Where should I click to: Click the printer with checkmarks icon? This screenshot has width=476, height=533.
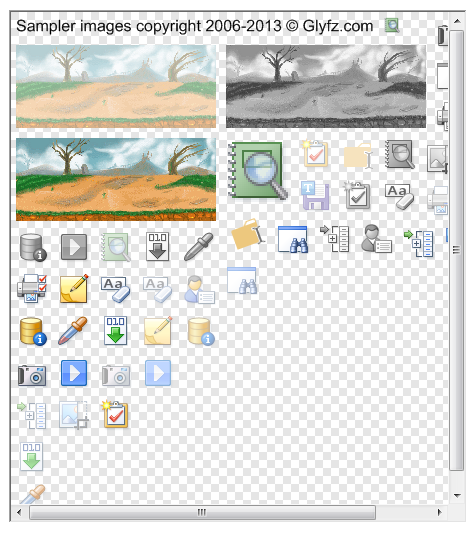pyautogui.click(x=32, y=289)
